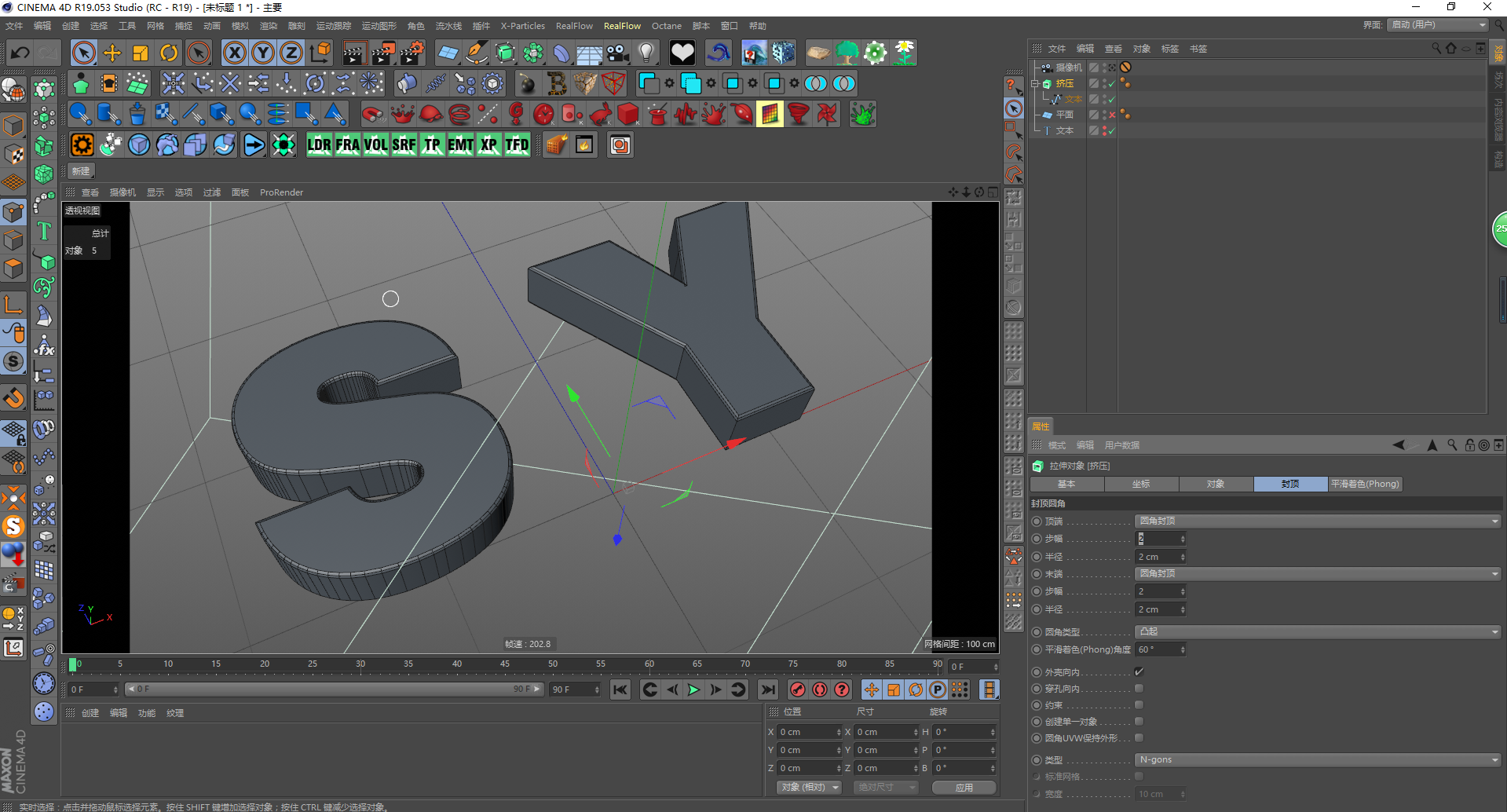
Task: Toggle the 外壳向内 checkbox
Action: point(1139,671)
